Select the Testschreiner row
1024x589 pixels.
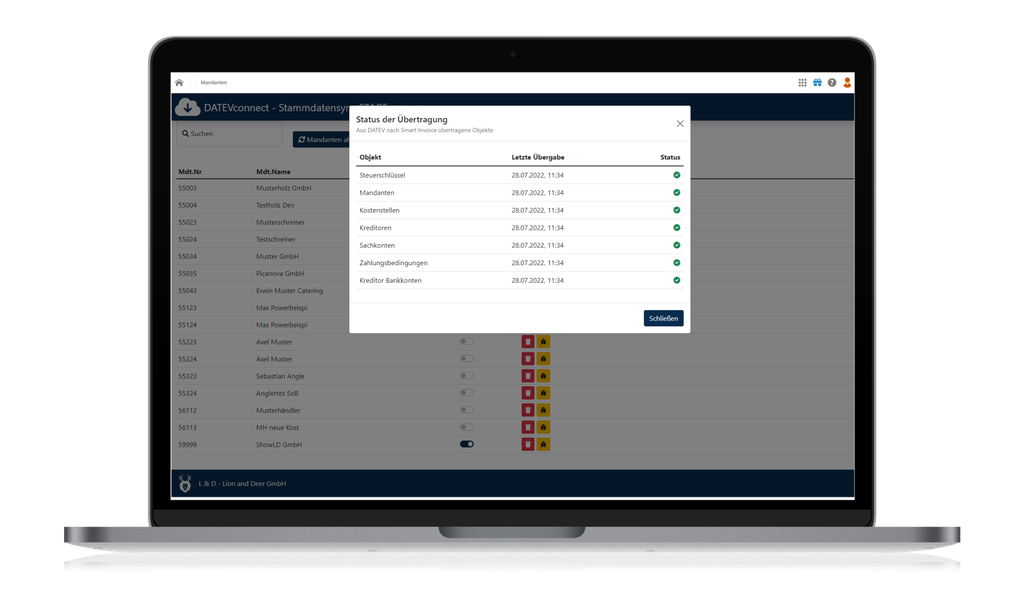coord(261,239)
